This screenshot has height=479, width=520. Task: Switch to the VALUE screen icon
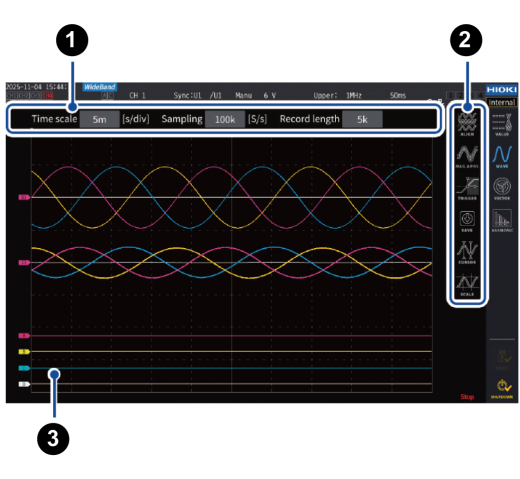502,124
